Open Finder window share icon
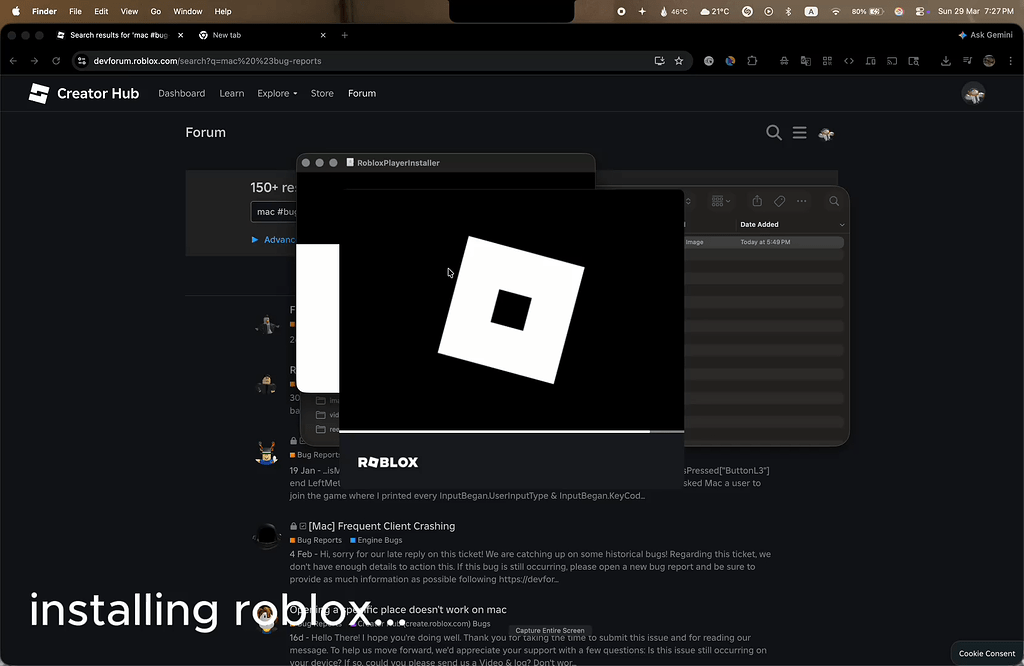Image resolution: width=1024 pixels, height=666 pixels. pyautogui.click(x=757, y=201)
